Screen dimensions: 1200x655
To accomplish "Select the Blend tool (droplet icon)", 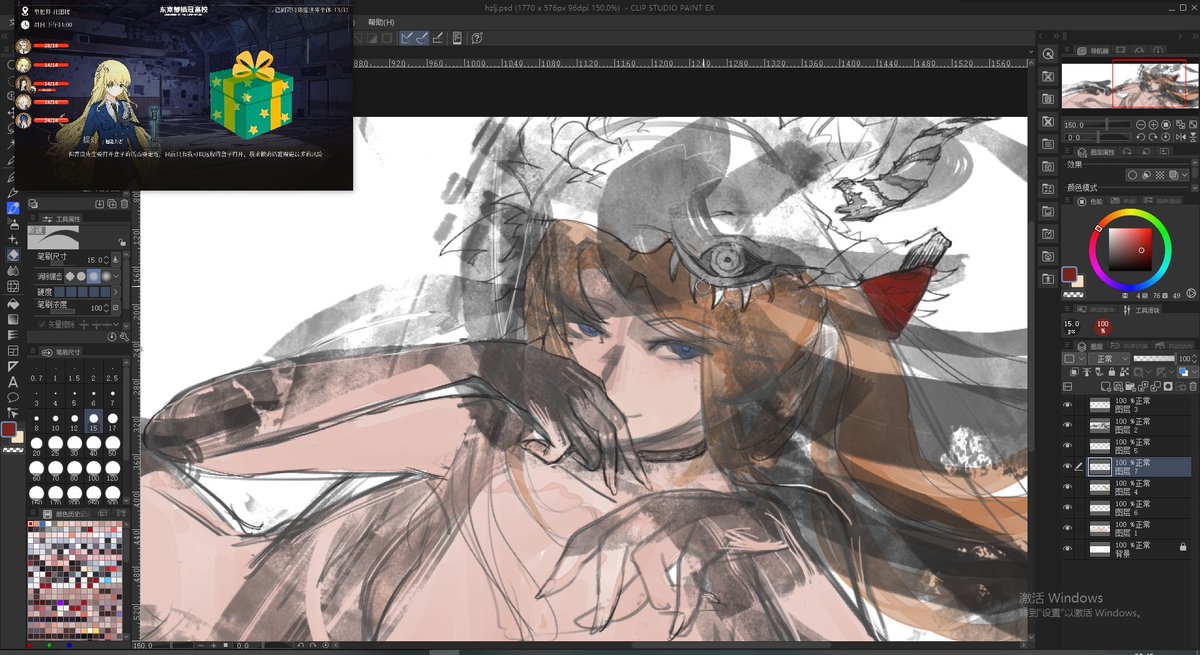I will (x=13, y=270).
